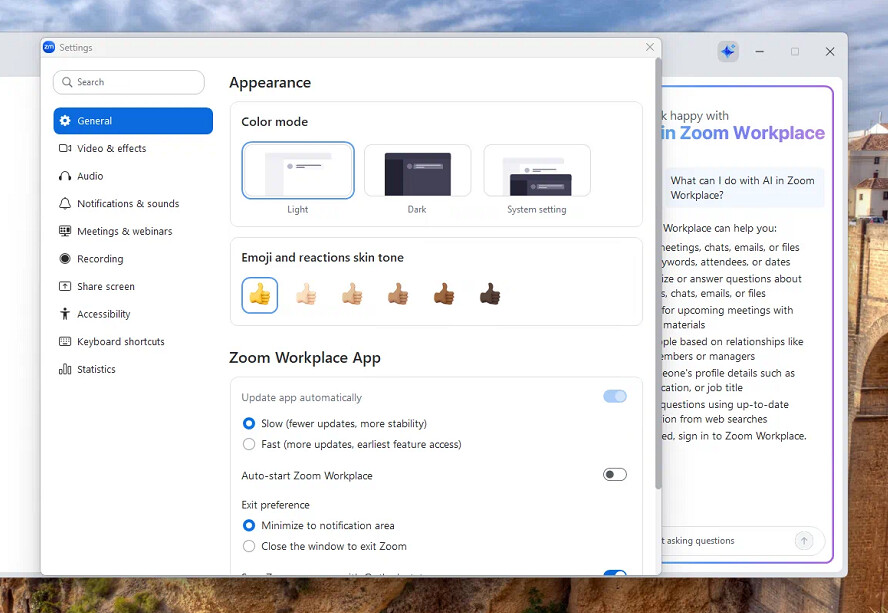Open Accessibility settings
The width and height of the screenshot is (888, 613).
[x=133, y=314]
